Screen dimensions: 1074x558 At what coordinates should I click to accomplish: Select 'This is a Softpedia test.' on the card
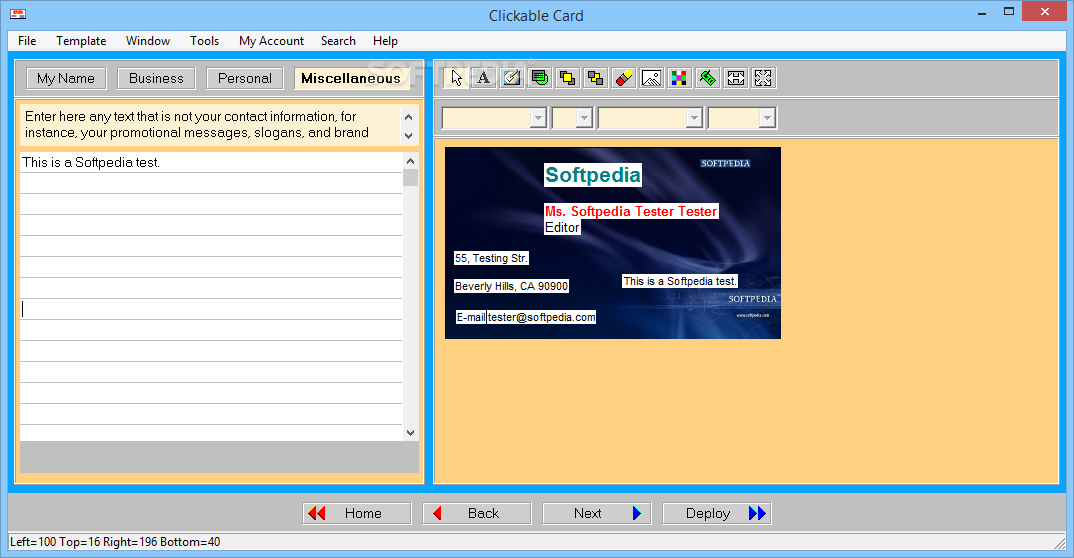point(679,281)
